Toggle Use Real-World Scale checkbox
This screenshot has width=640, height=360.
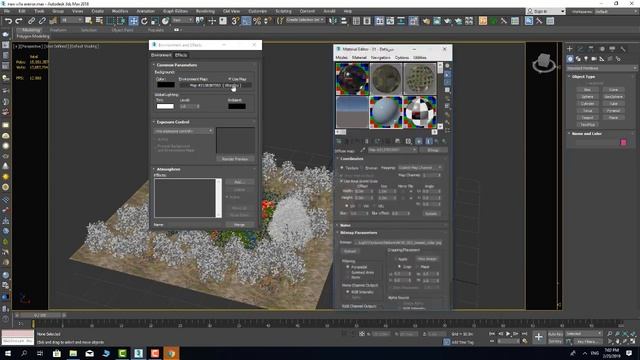342,181
